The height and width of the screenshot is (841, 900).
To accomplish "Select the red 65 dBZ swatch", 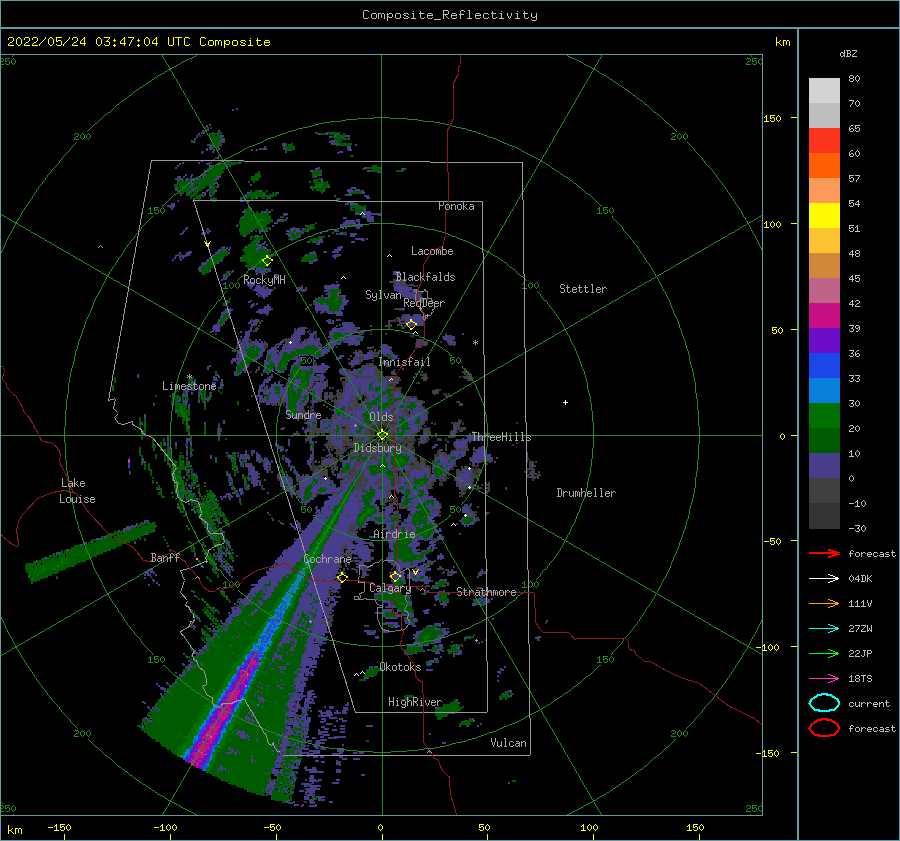I will (824, 140).
